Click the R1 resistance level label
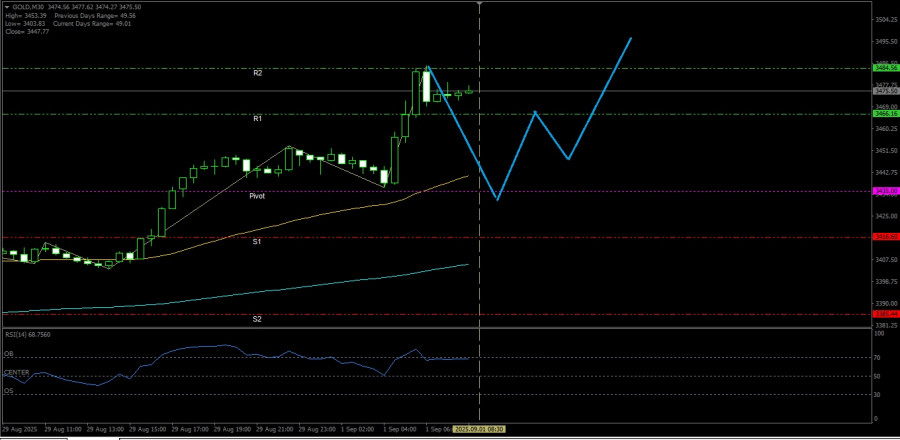 257,118
